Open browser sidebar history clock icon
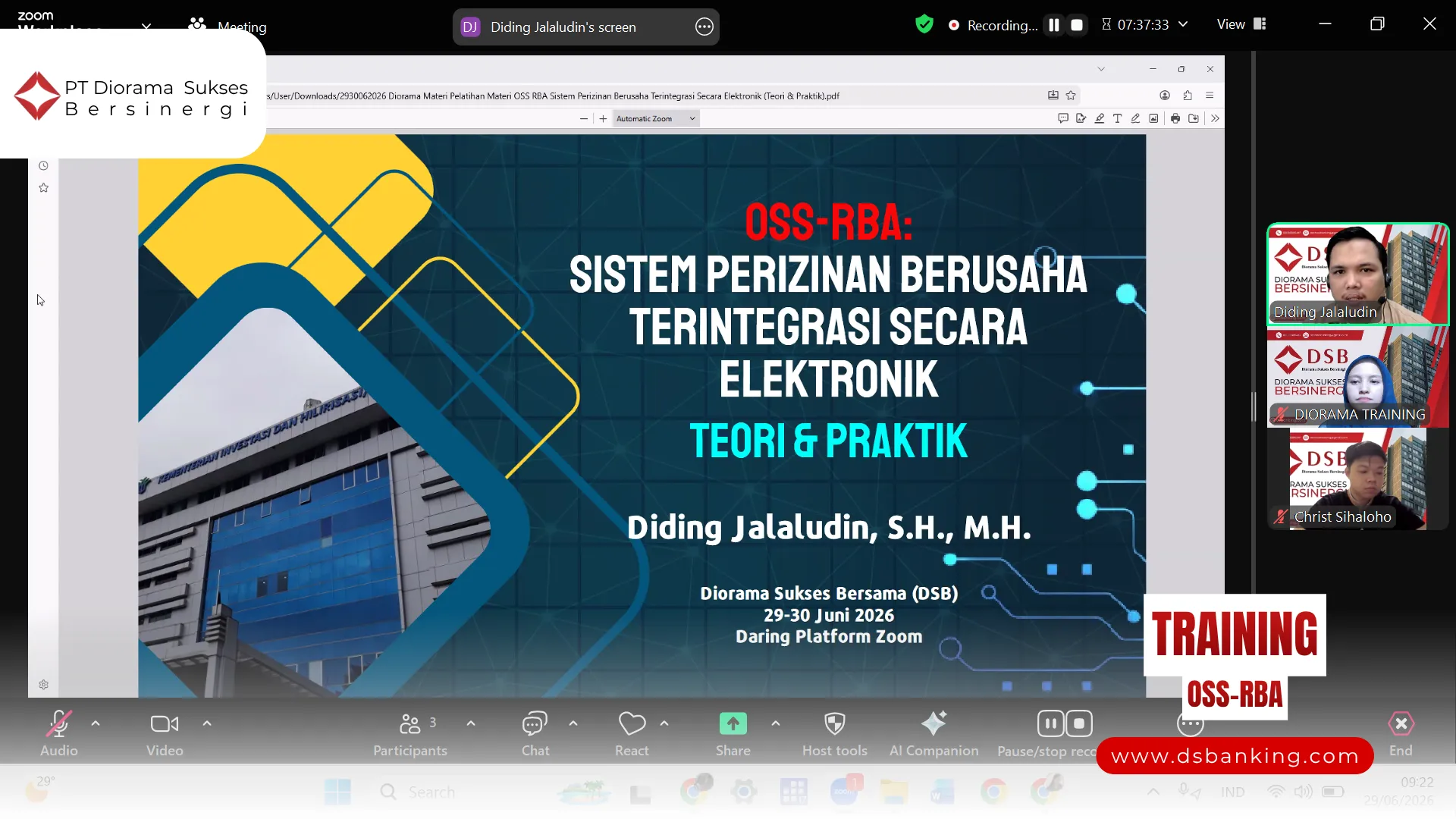This screenshot has height=819, width=1456. click(x=43, y=166)
